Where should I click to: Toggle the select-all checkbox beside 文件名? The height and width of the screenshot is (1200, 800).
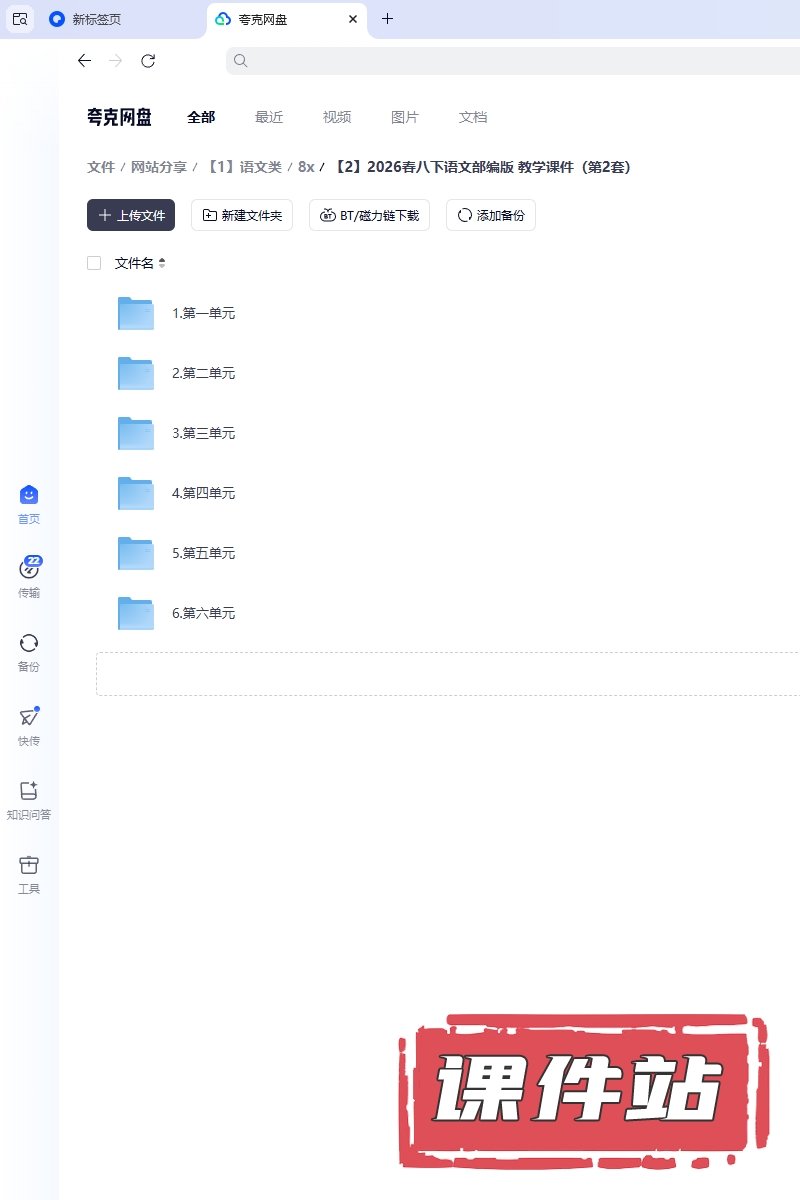click(x=94, y=263)
